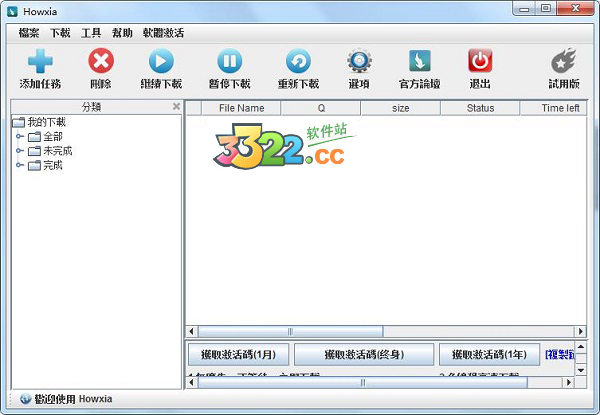Close the 分類 category panel

[176, 106]
